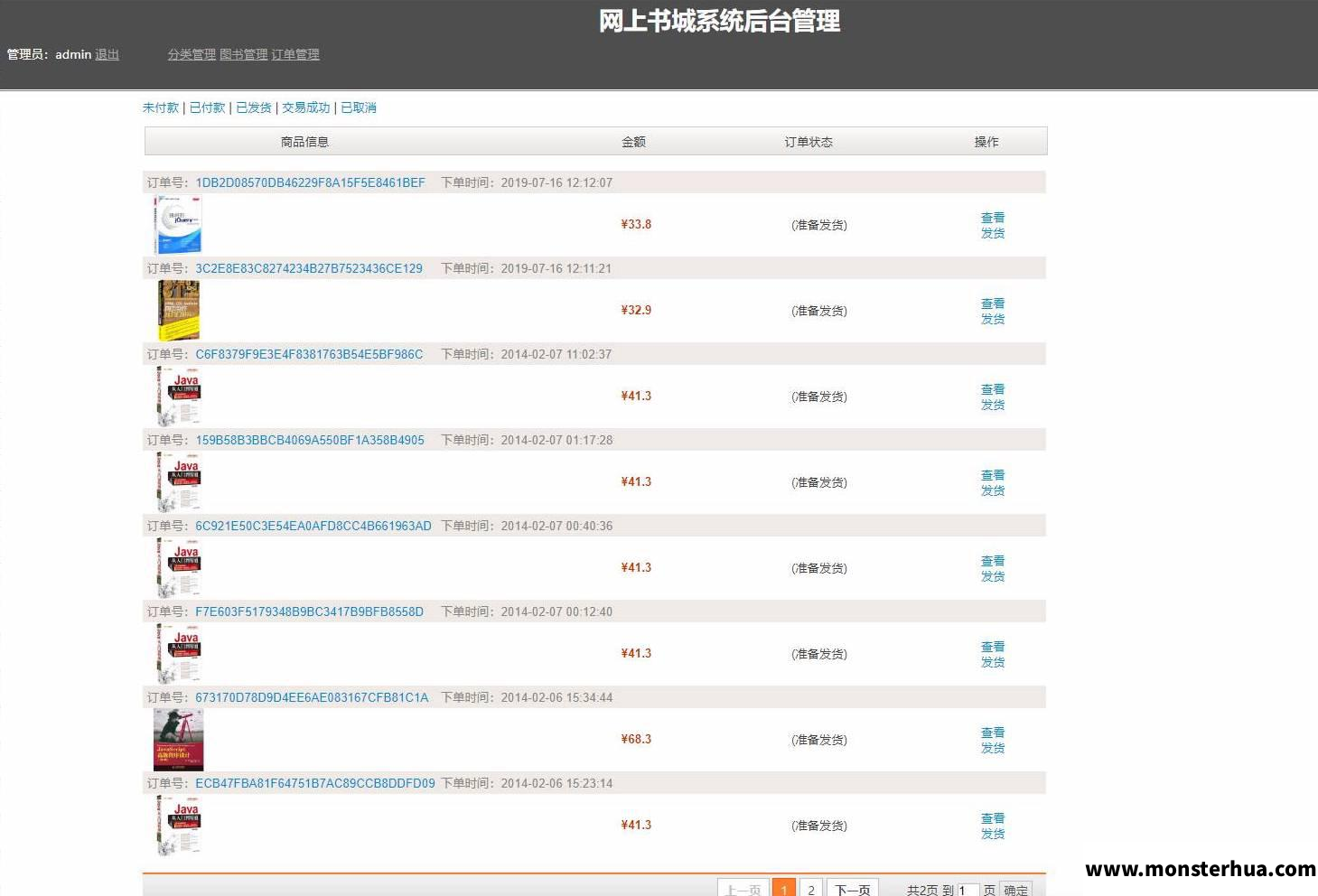Ship 发货 the ¥32.9 order
This screenshot has width=1318, height=896.
(x=993, y=319)
